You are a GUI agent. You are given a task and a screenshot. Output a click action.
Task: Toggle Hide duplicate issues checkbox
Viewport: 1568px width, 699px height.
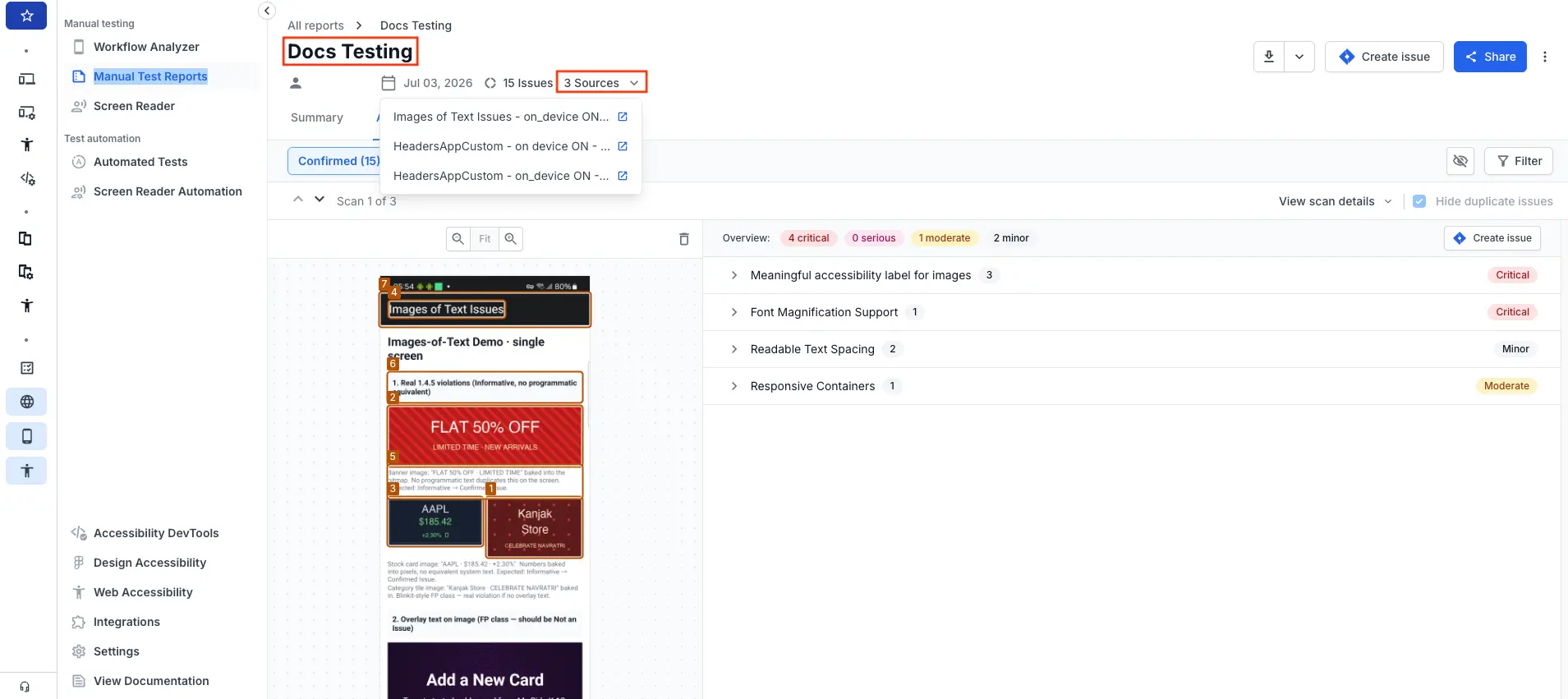pos(1419,201)
